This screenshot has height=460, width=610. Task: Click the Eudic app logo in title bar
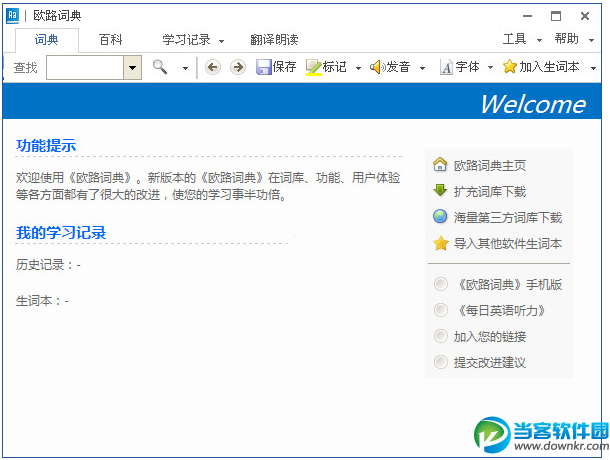point(12,16)
